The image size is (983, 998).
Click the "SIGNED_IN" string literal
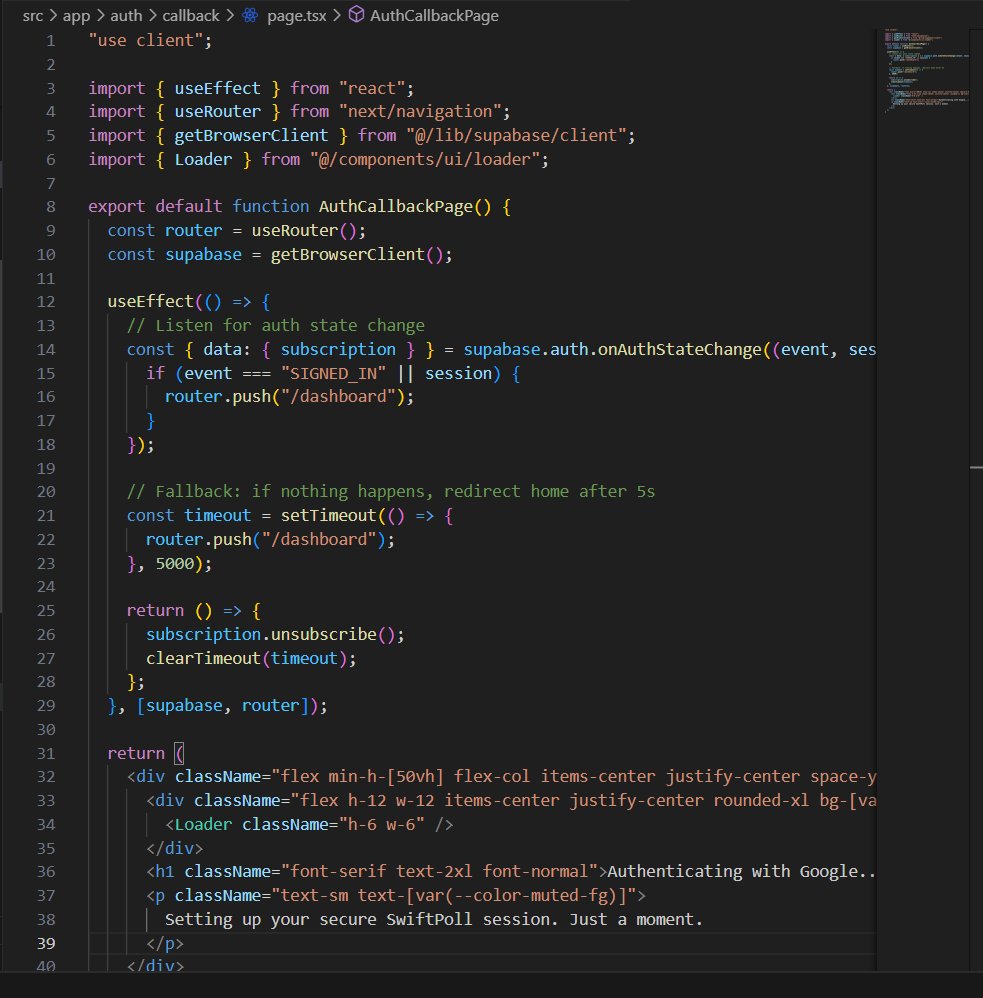point(334,374)
